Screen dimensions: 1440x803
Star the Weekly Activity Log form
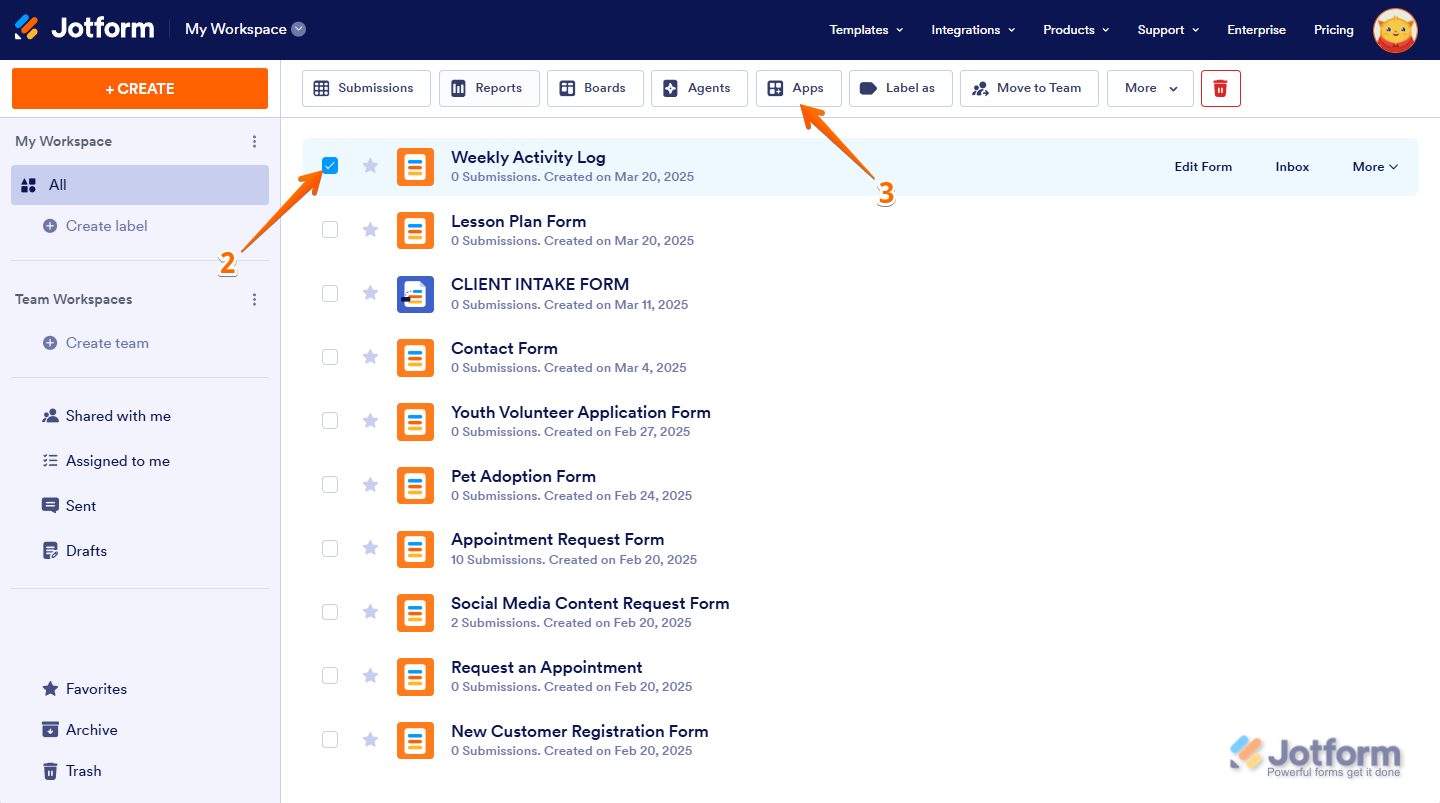point(370,166)
